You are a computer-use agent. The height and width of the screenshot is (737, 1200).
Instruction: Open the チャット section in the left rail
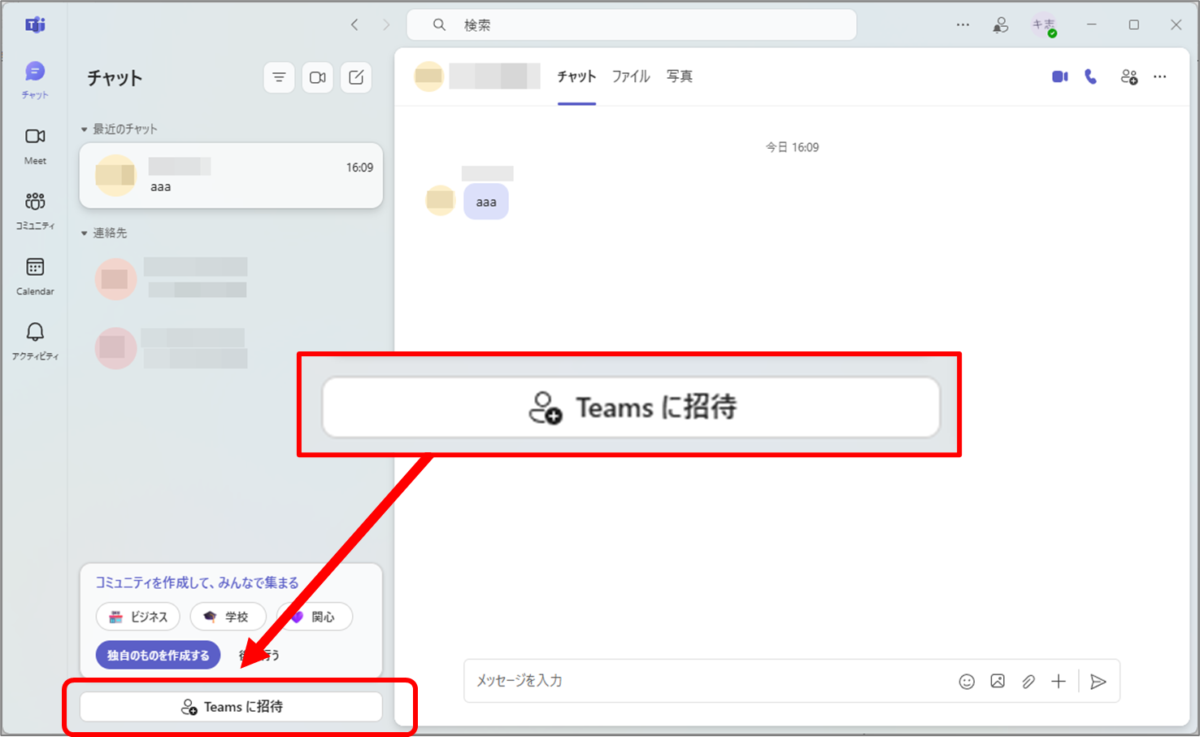35,80
